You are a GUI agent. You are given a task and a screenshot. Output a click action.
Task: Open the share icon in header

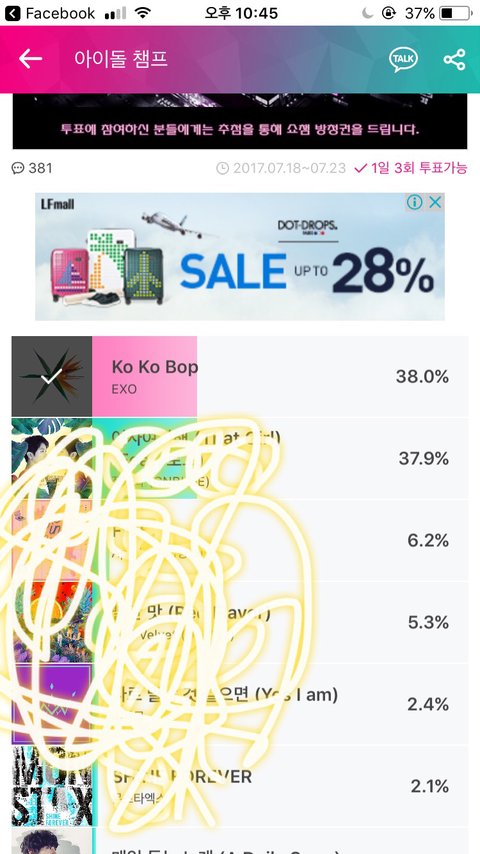tap(454, 59)
